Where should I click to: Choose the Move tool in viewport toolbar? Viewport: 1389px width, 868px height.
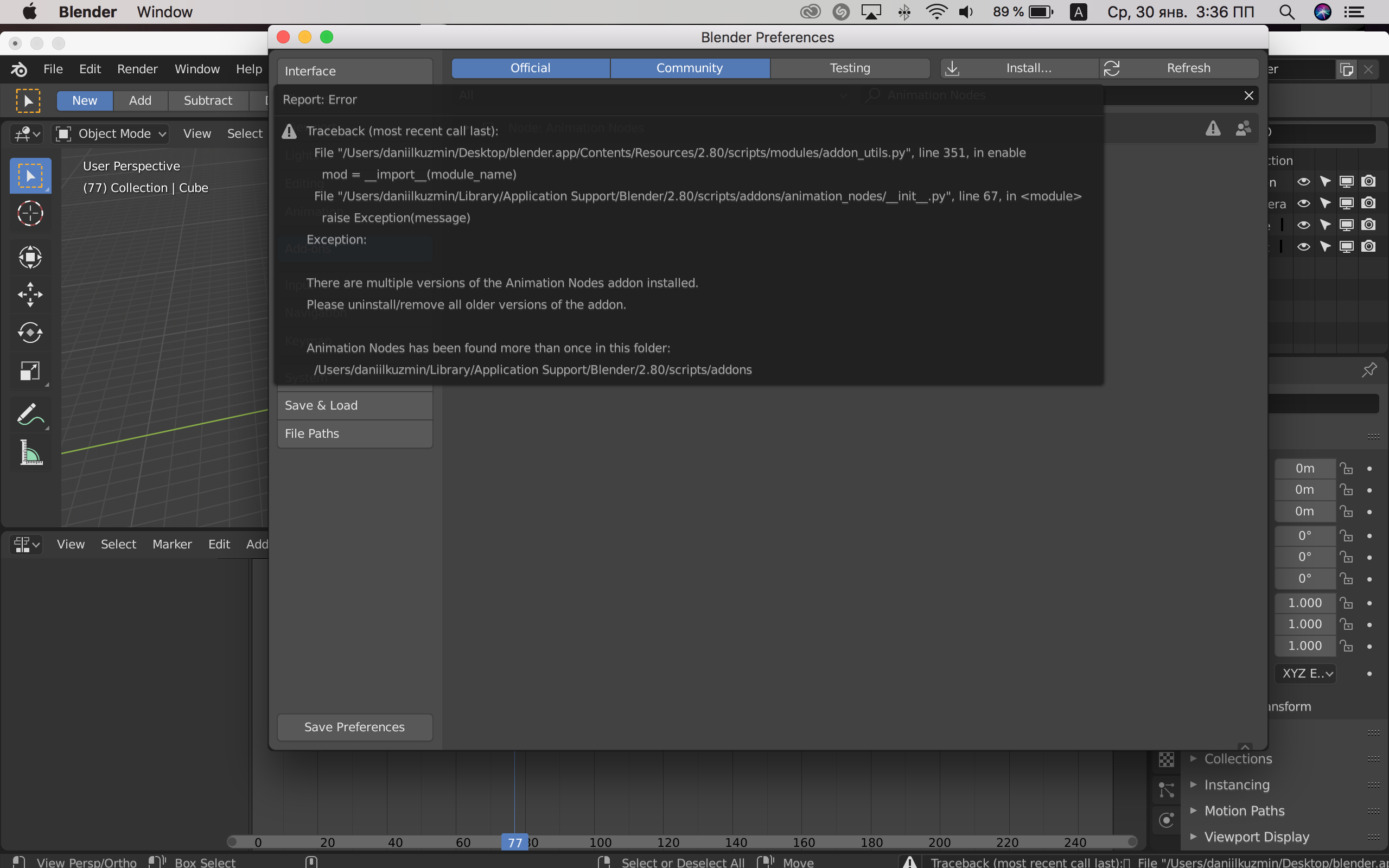(x=30, y=295)
